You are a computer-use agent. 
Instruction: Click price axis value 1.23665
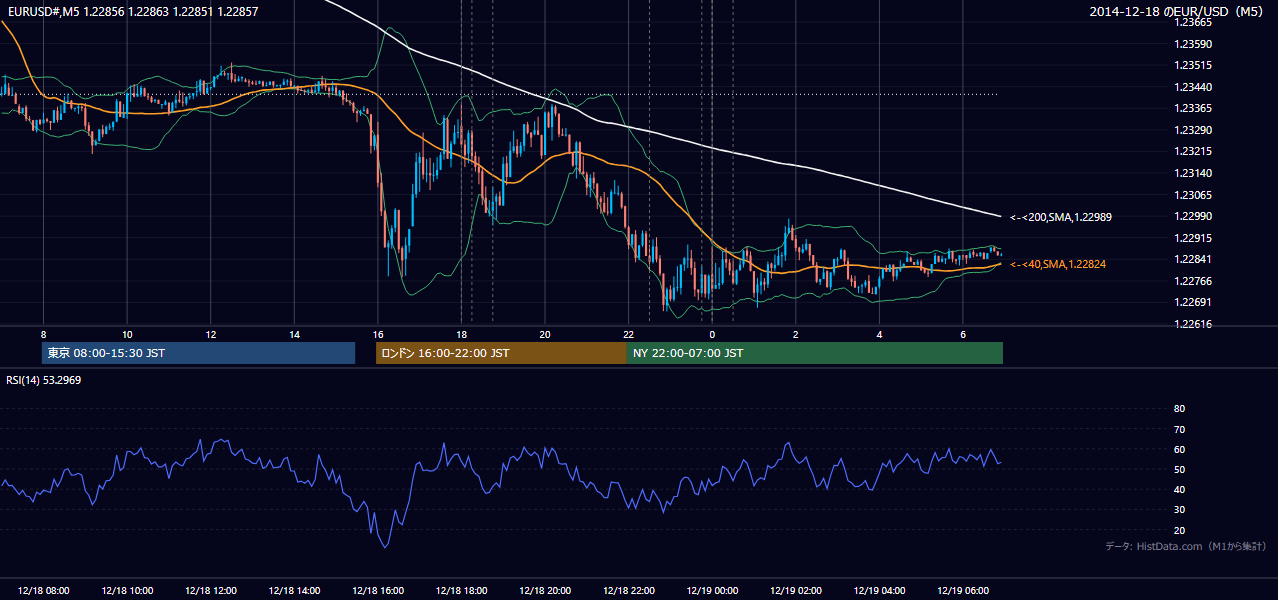tap(1193, 22)
